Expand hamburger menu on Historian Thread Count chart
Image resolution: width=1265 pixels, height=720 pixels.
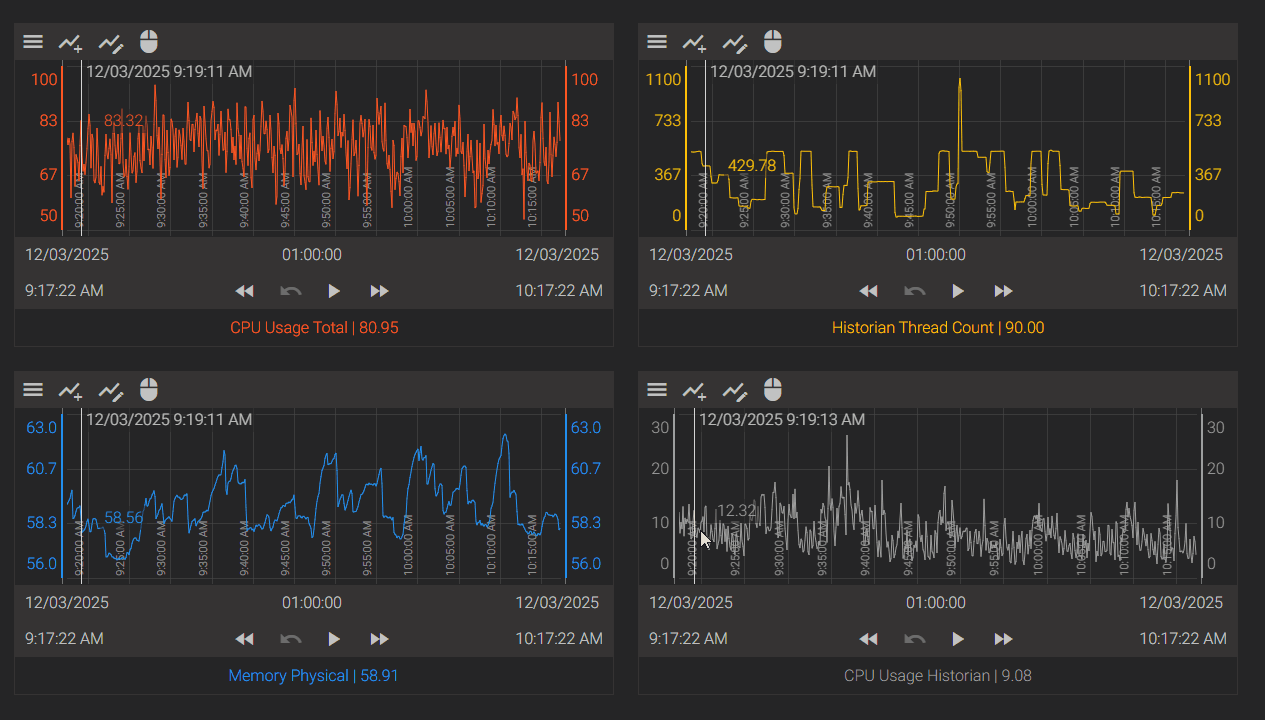coord(657,42)
